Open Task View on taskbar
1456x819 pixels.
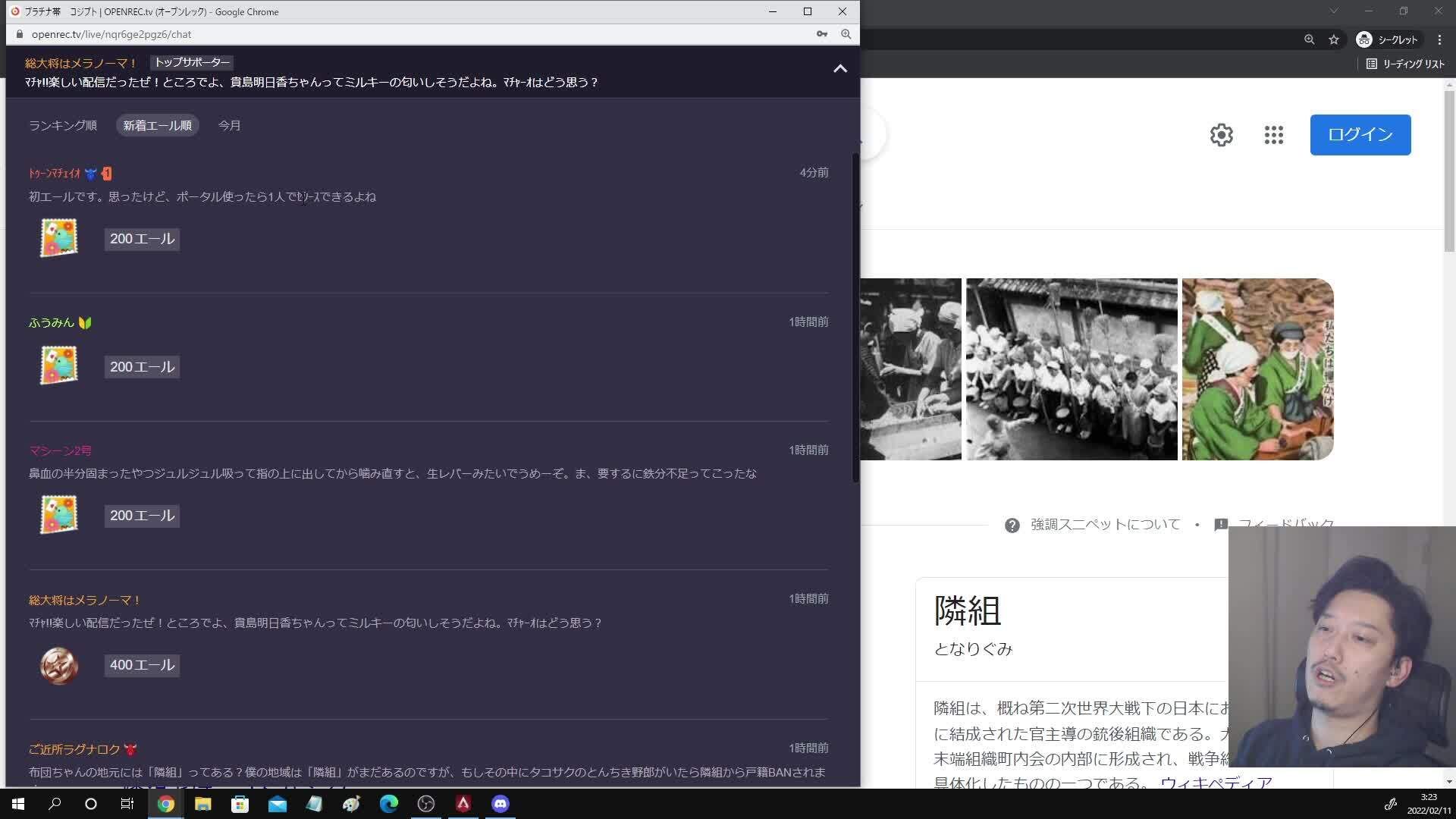[x=127, y=804]
